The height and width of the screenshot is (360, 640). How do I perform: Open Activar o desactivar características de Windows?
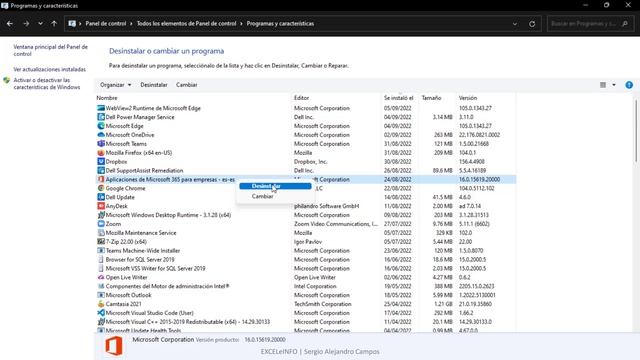pyautogui.click(x=47, y=84)
